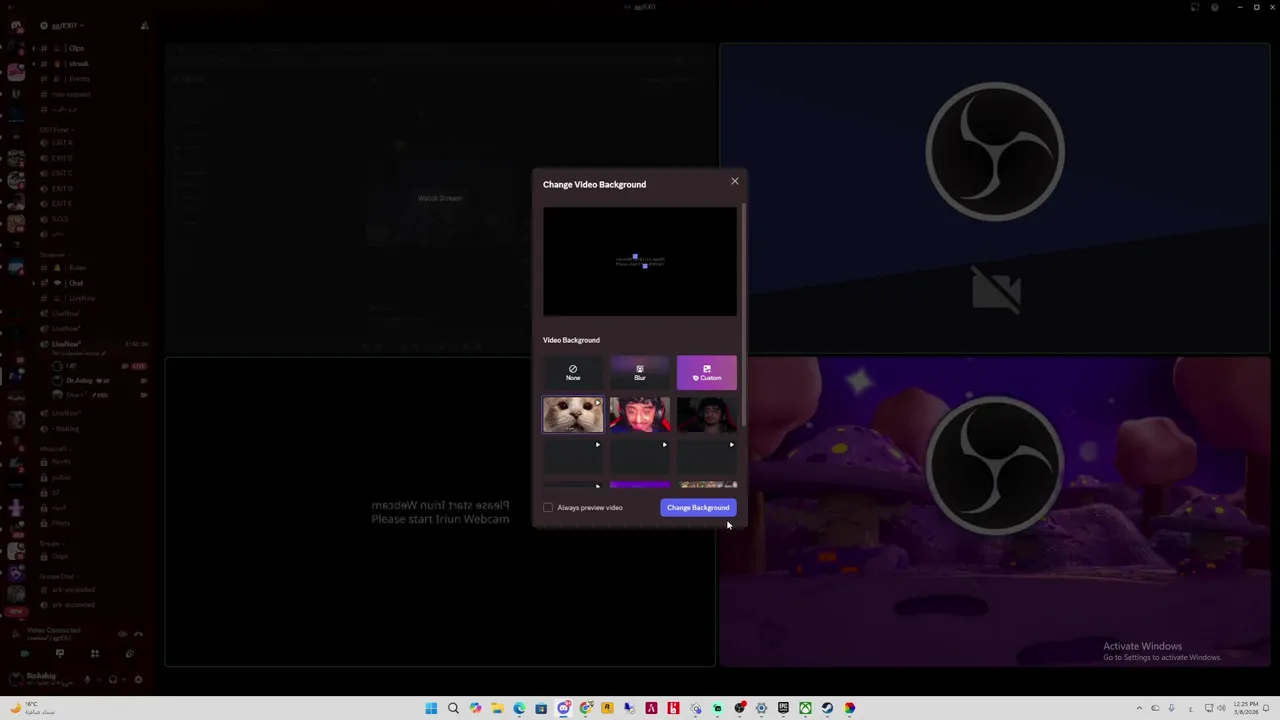Open the weather widget on taskbar
Screen dimensions: 1280x720
coord(33,708)
